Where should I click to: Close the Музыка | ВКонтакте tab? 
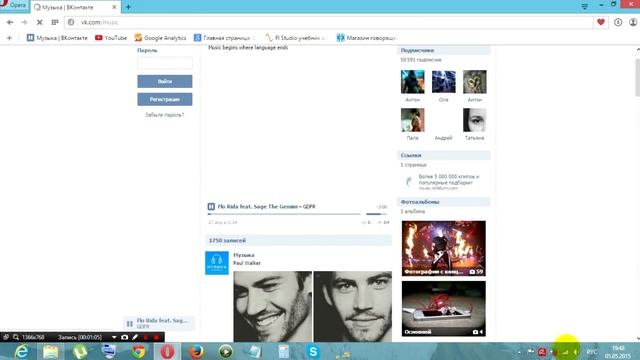click(x=114, y=7)
